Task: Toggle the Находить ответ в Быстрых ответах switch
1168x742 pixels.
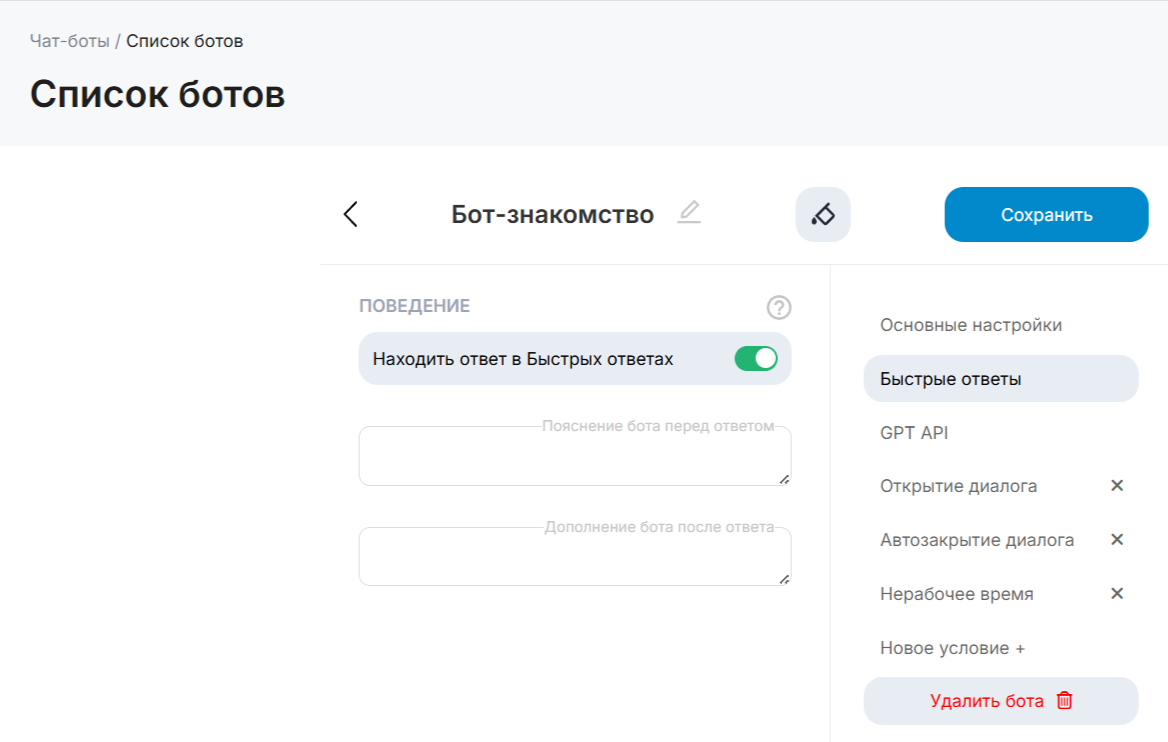Action: [x=755, y=359]
